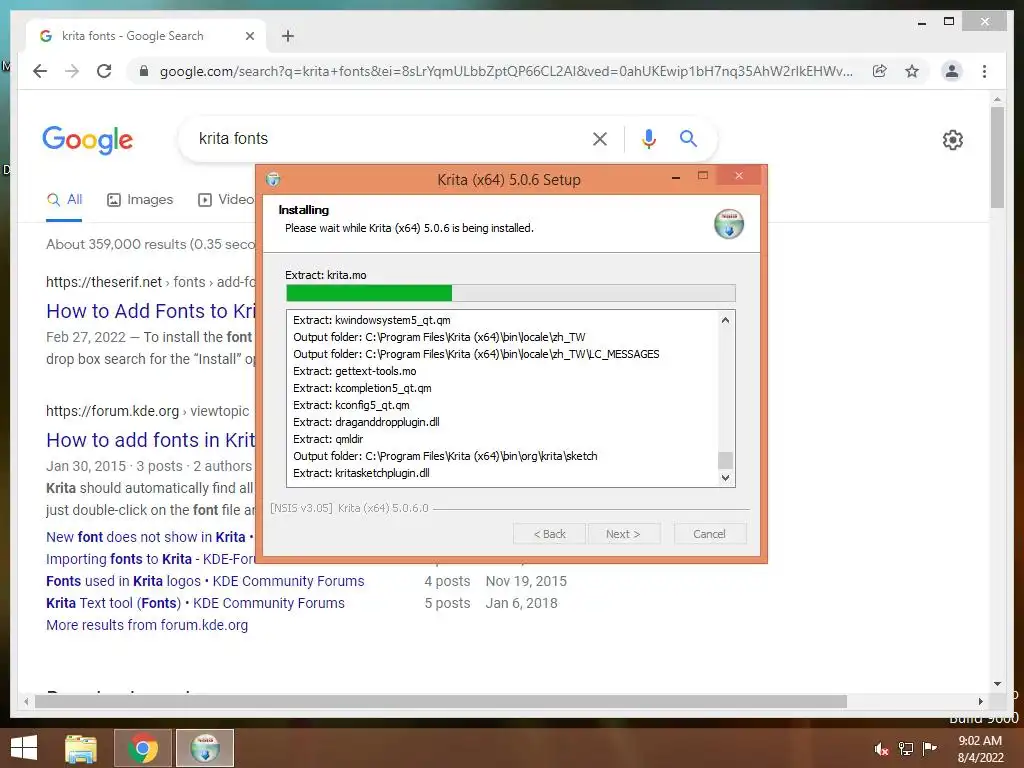Click install log scroll up arrow

pyautogui.click(x=725, y=320)
